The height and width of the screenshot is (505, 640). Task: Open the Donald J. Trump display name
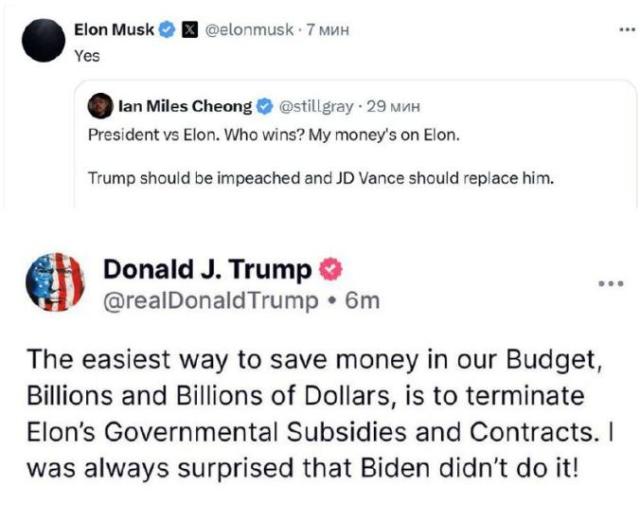coord(207,270)
